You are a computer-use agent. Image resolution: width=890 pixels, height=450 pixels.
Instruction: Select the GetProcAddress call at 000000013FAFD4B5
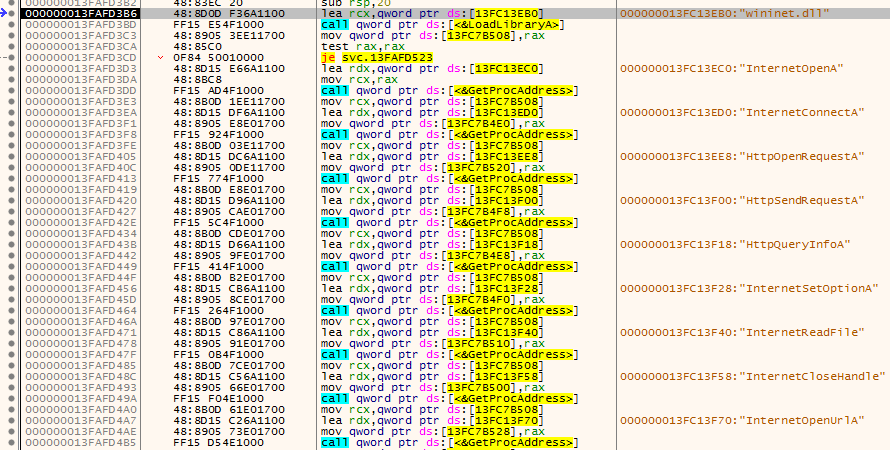(450, 442)
